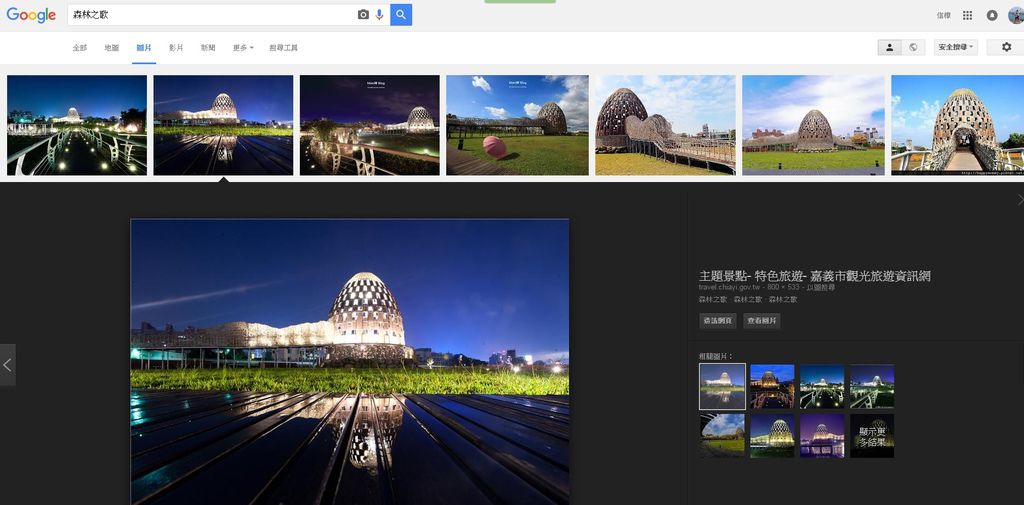
Task: Switch to the 全部 tab
Action: [x=80, y=48]
